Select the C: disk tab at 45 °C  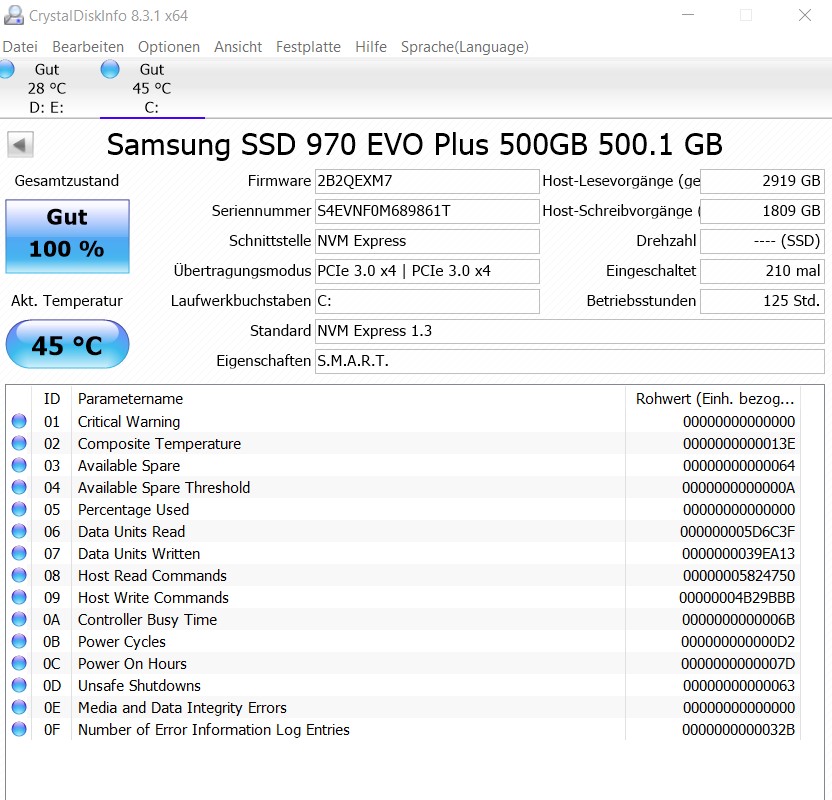(x=152, y=88)
